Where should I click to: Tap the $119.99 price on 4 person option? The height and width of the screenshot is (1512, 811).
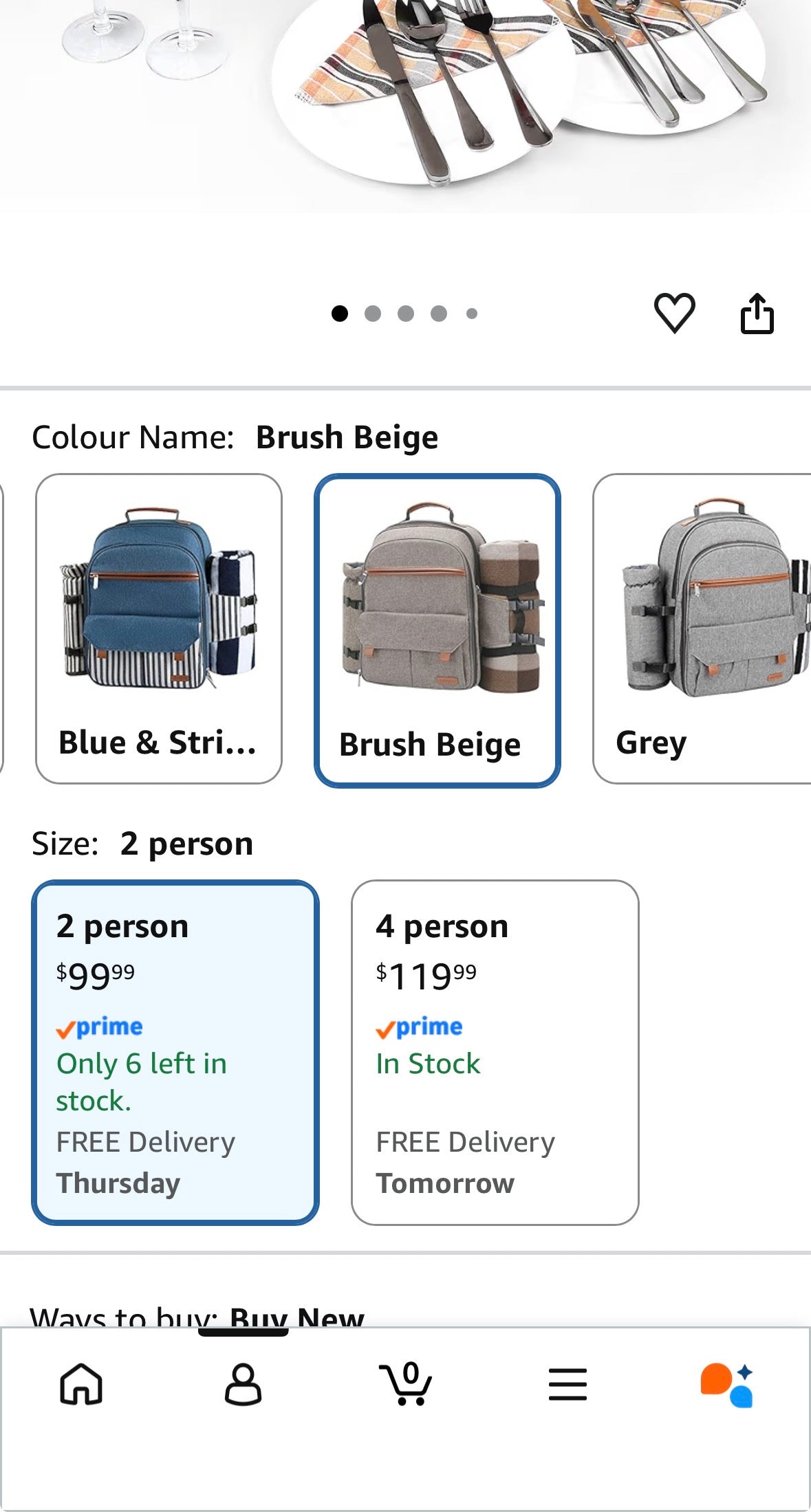point(426,975)
